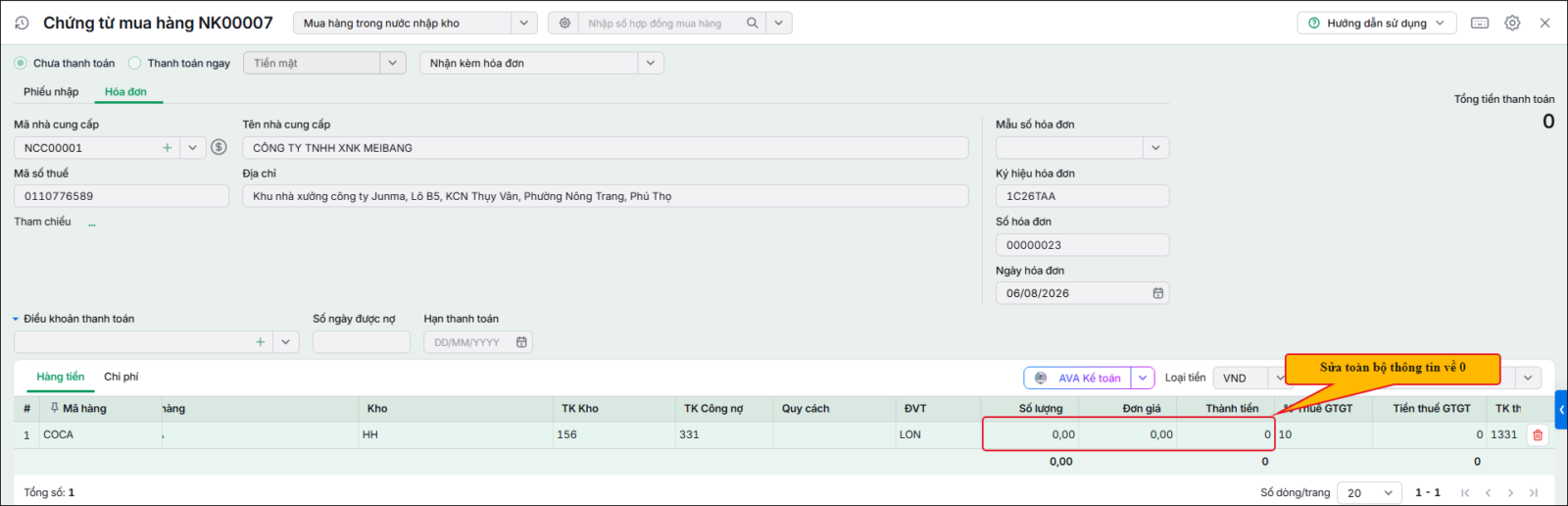Click the tax code field 0110776589

click(x=122, y=196)
